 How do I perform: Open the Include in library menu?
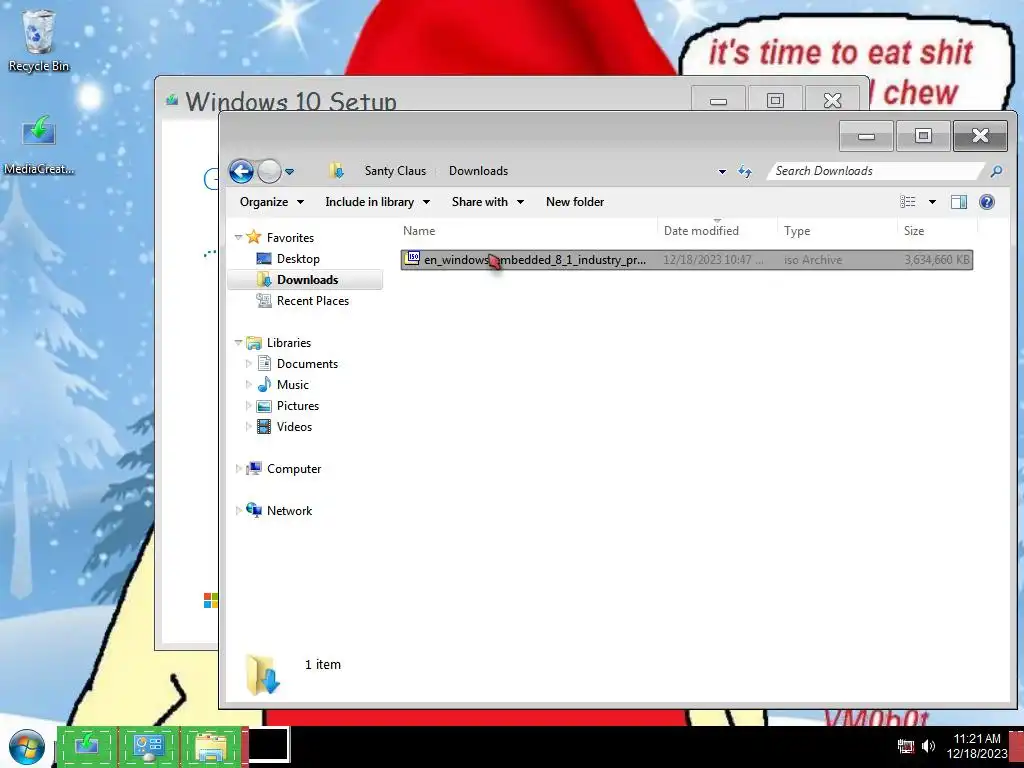coord(377,202)
